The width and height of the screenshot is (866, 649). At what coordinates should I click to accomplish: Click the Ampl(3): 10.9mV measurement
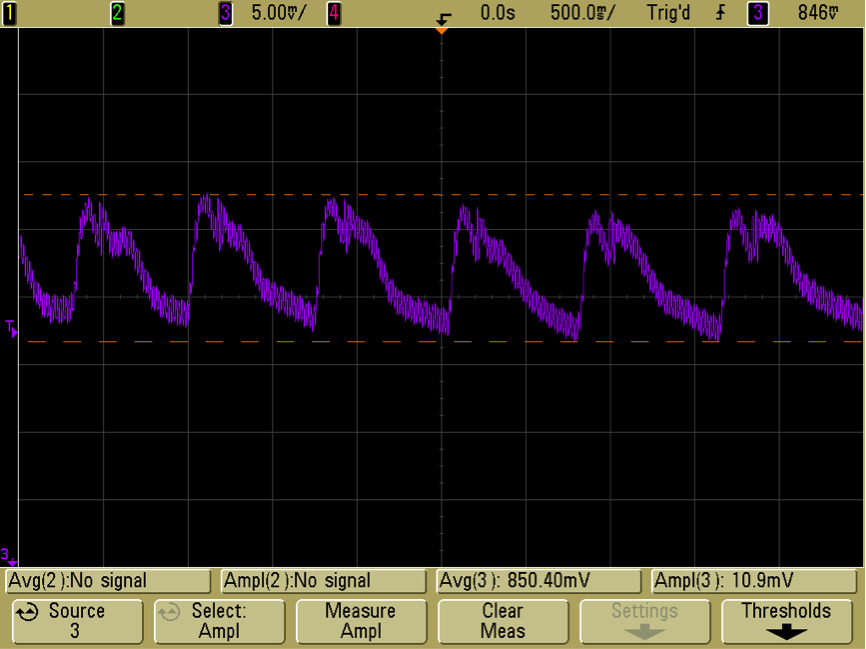pyautogui.click(x=754, y=581)
